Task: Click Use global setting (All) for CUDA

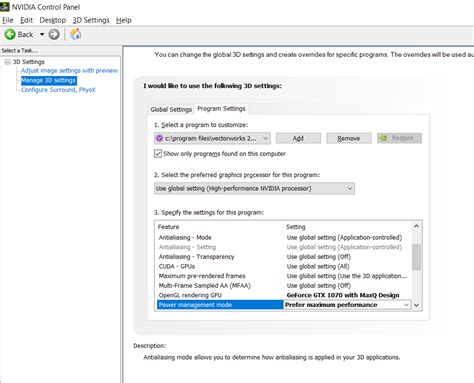Action: 318,267
